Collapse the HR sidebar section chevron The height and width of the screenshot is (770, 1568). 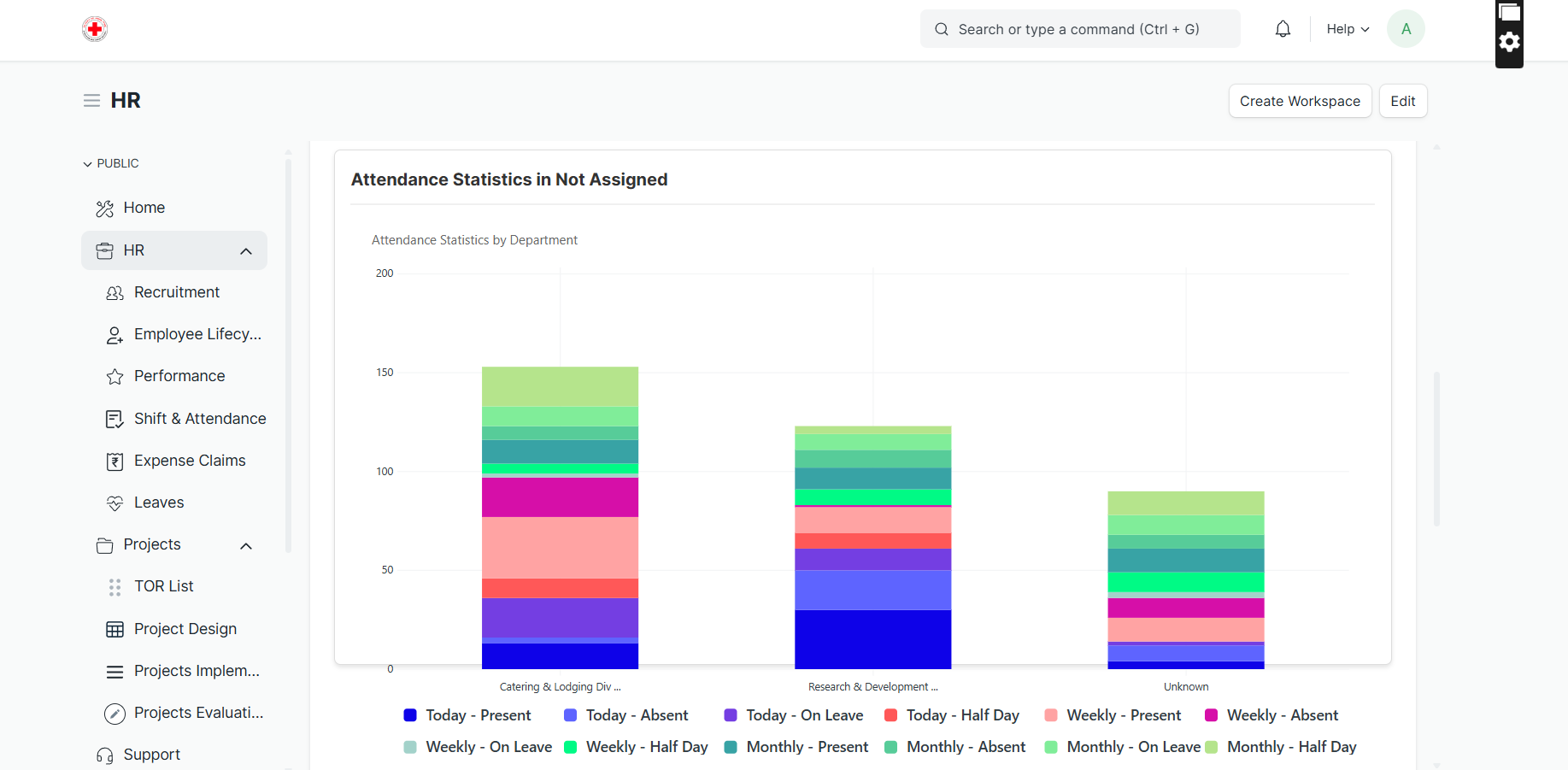[x=246, y=251]
